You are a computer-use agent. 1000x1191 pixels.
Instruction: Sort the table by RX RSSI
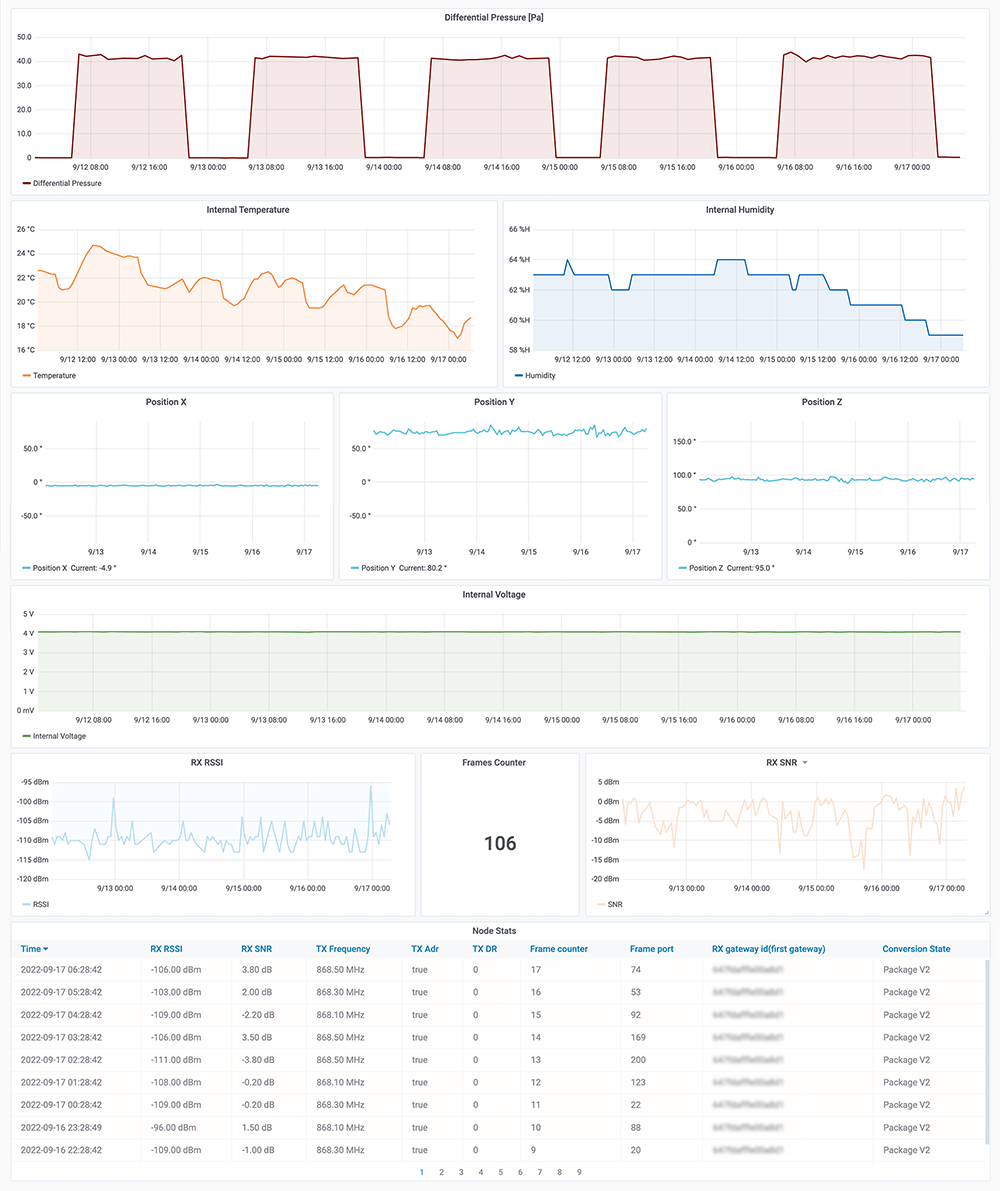pyautogui.click(x=164, y=948)
